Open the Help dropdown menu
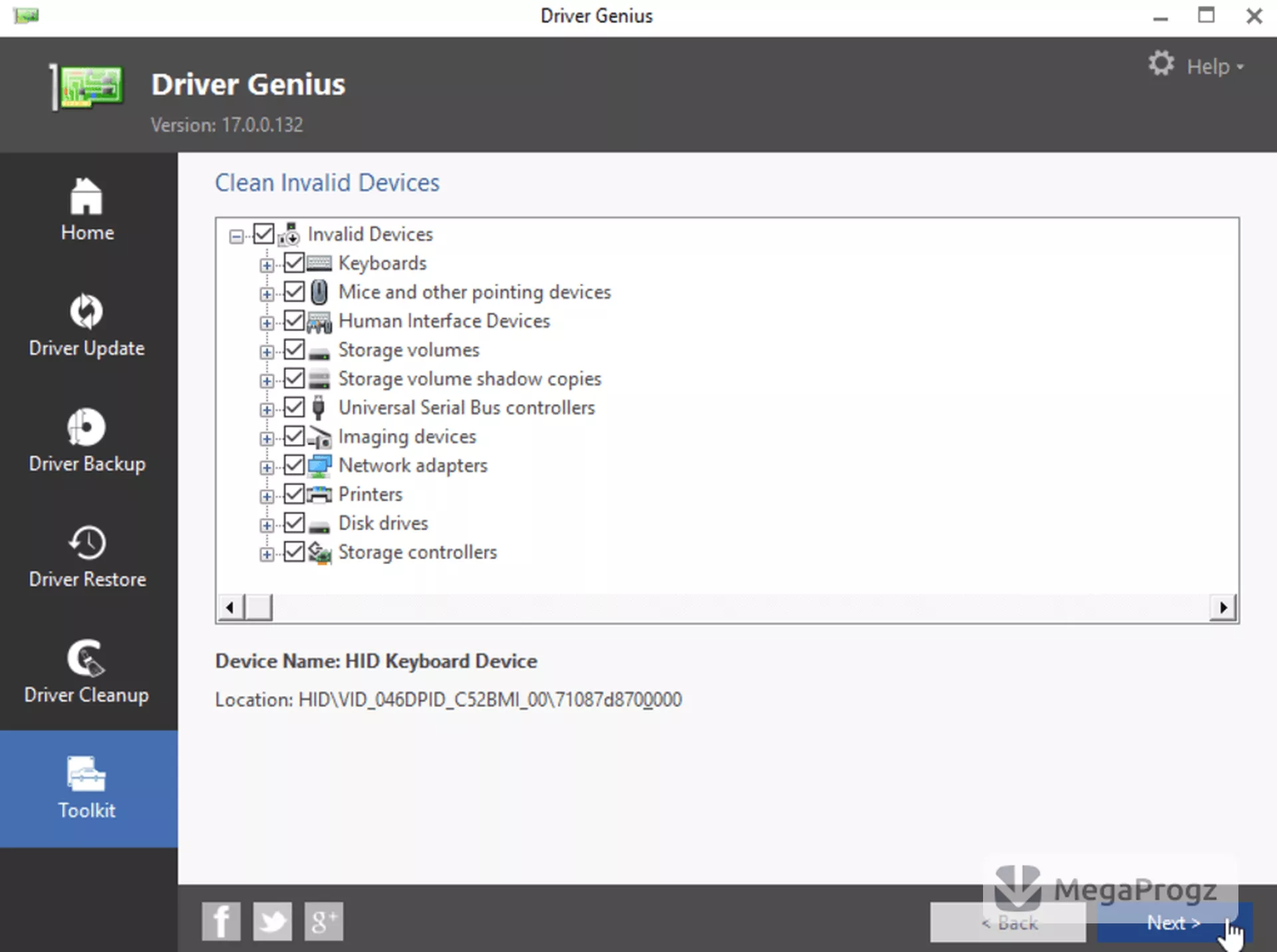The width and height of the screenshot is (1277, 952). pos(1215,67)
